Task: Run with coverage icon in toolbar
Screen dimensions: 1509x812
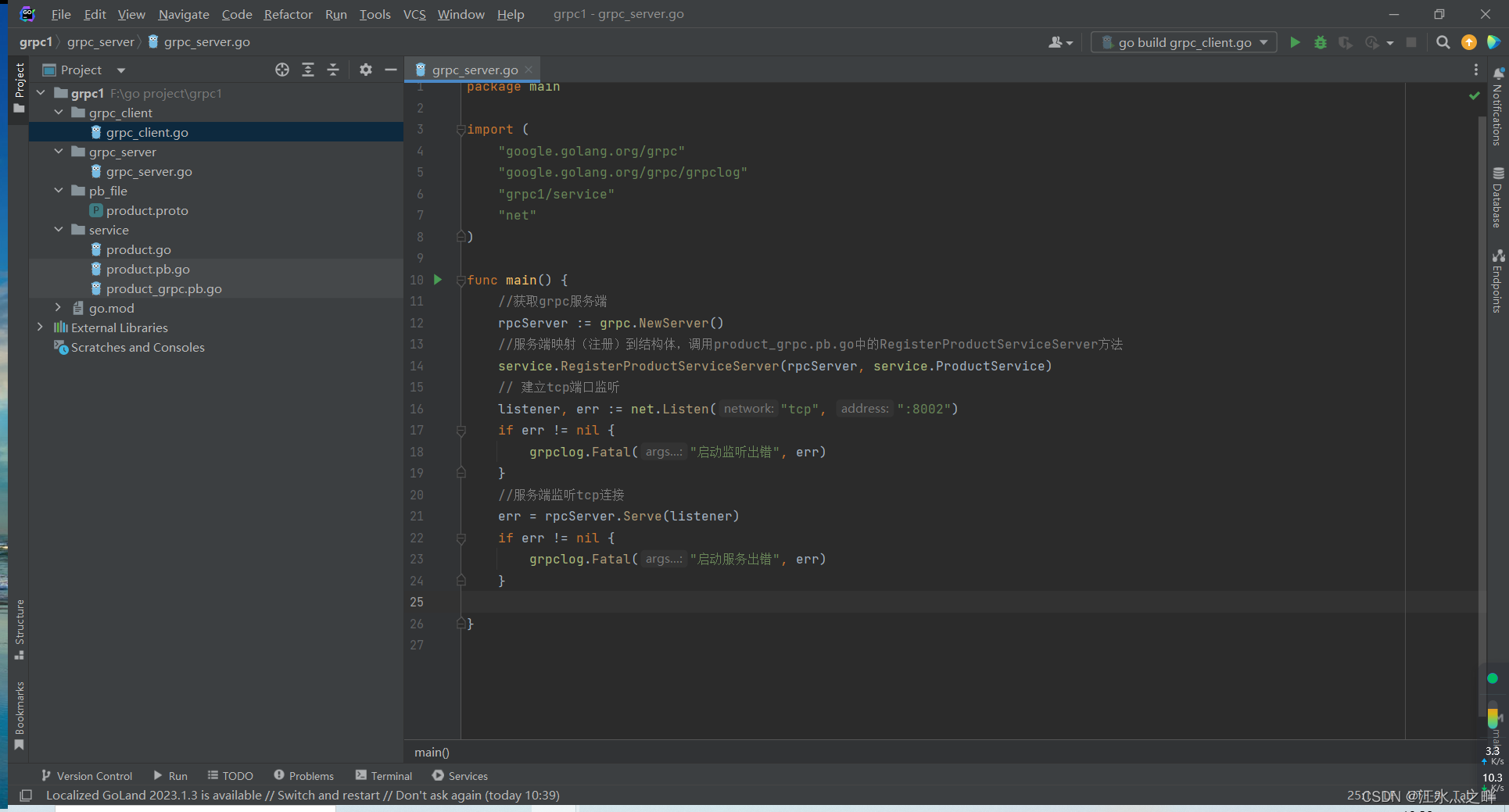Action: tap(1345, 42)
